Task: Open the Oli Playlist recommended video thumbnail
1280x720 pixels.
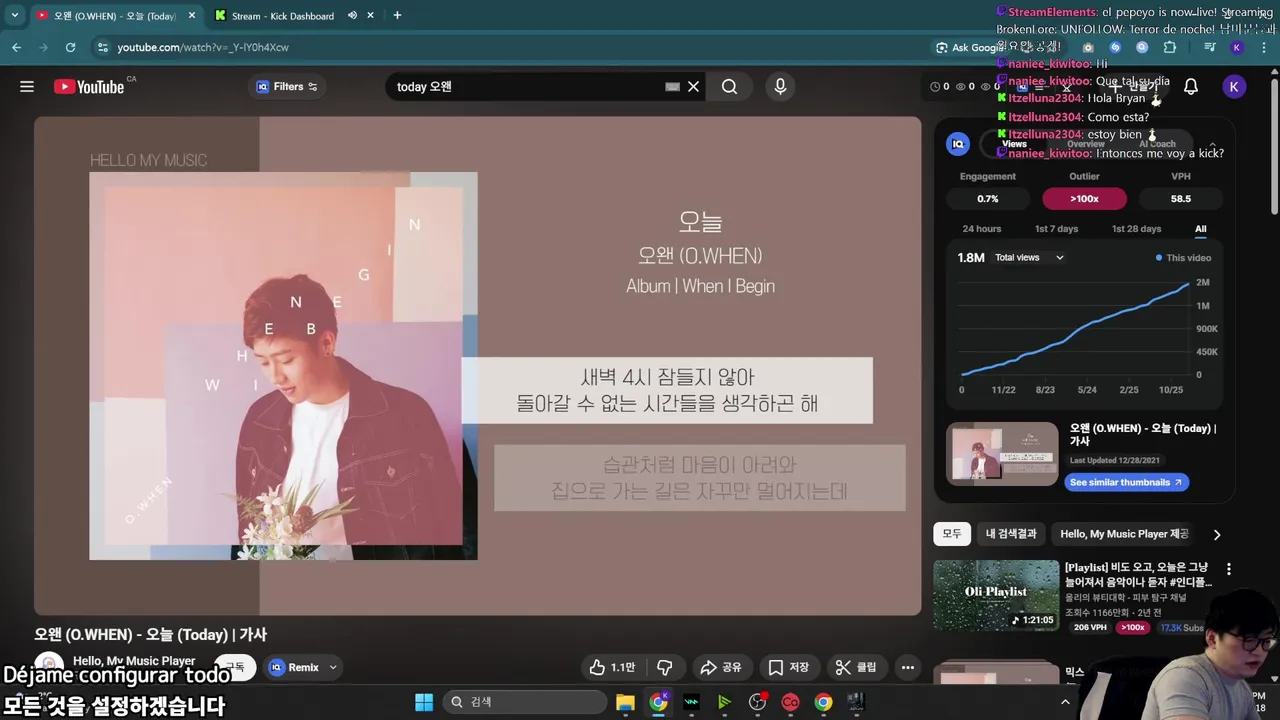Action: coord(996,595)
